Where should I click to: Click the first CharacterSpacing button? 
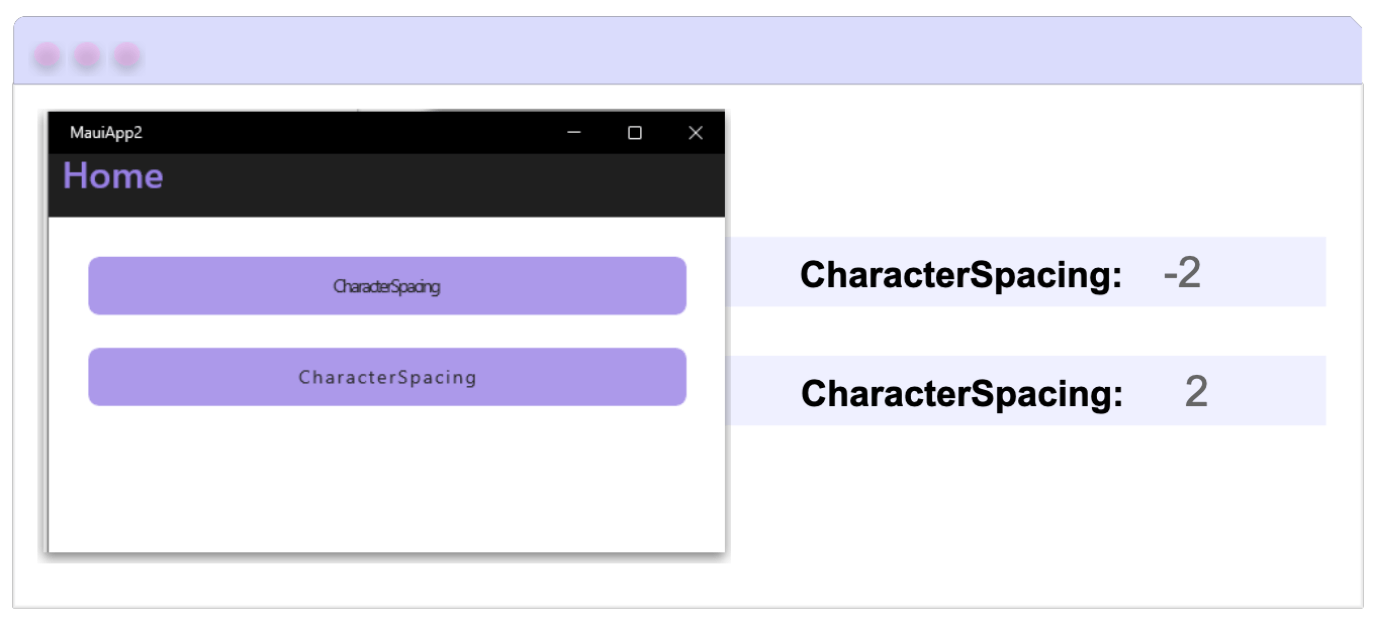tap(388, 285)
